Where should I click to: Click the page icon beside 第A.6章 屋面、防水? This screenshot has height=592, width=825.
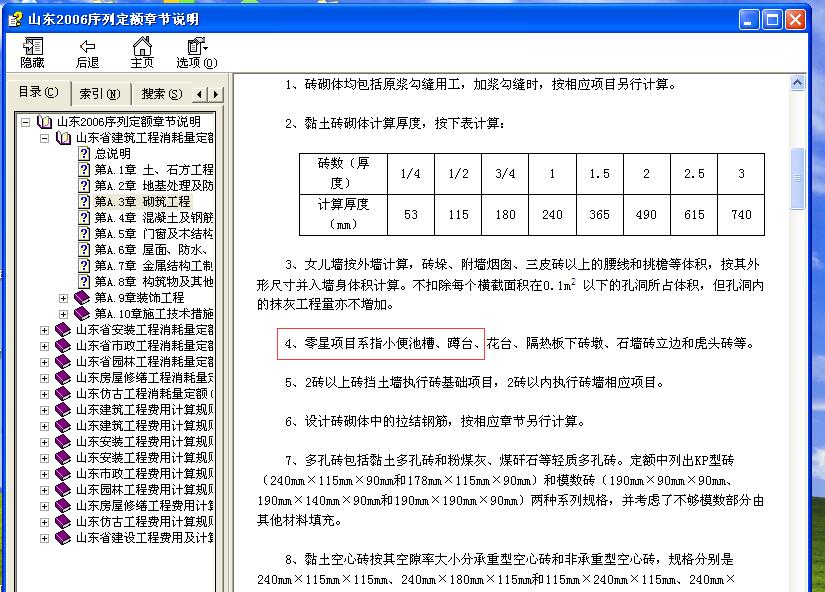(84, 249)
